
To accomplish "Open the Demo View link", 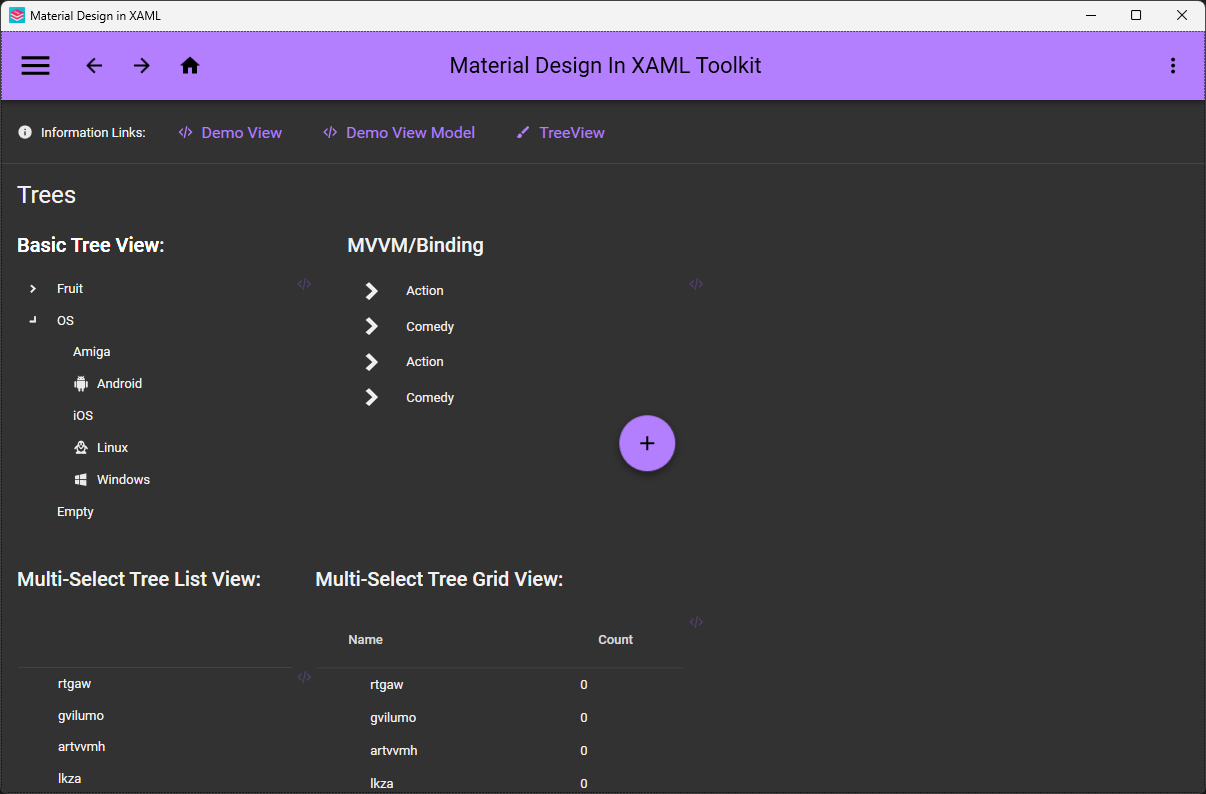I will [x=231, y=132].
